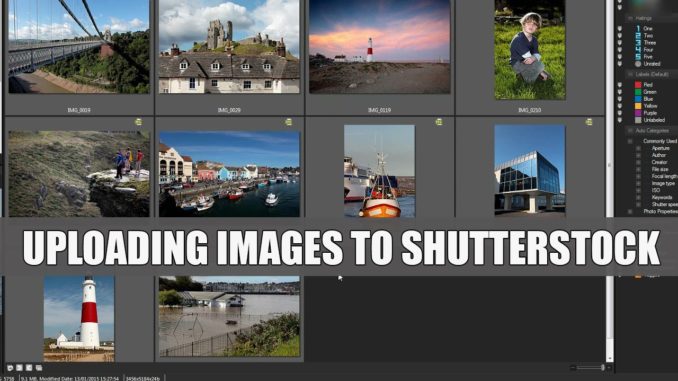Image resolution: width=678 pixels, height=381 pixels.
Task: Click the Purple label color swatch
Action: 638,113
